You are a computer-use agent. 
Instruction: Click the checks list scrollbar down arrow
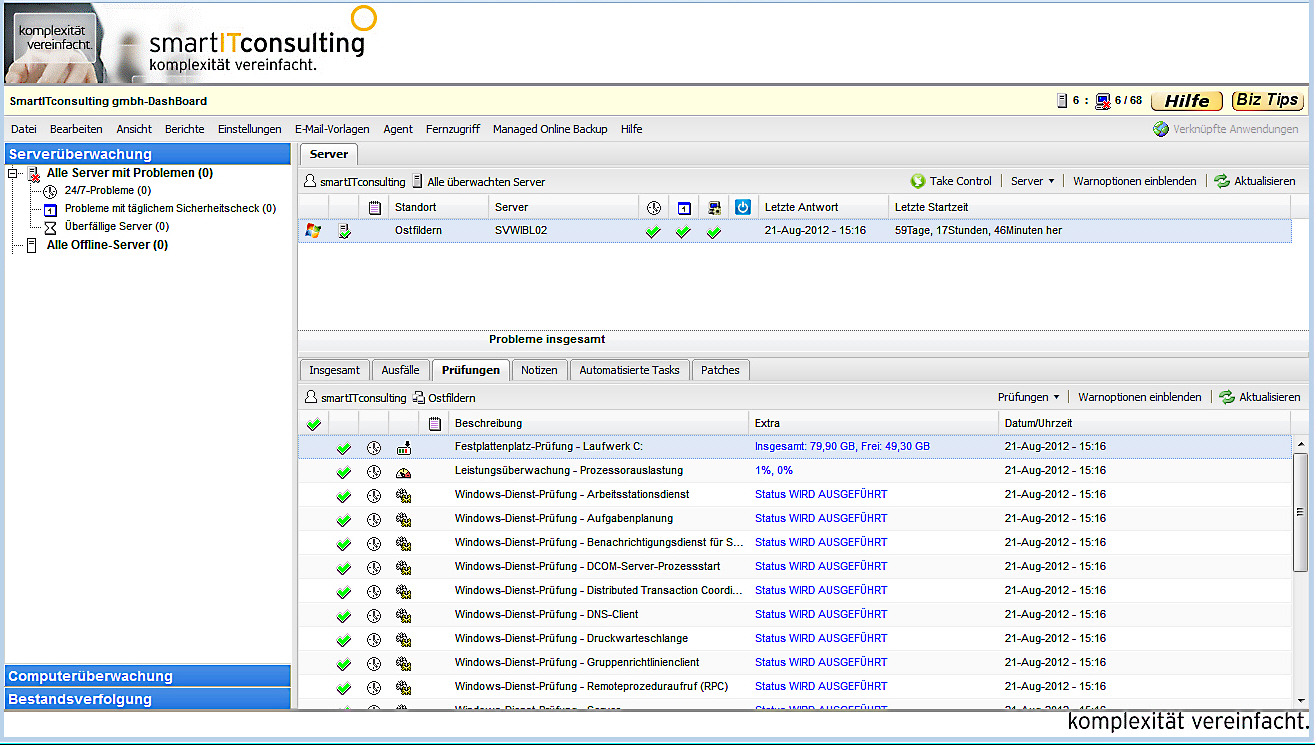point(1301,701)
